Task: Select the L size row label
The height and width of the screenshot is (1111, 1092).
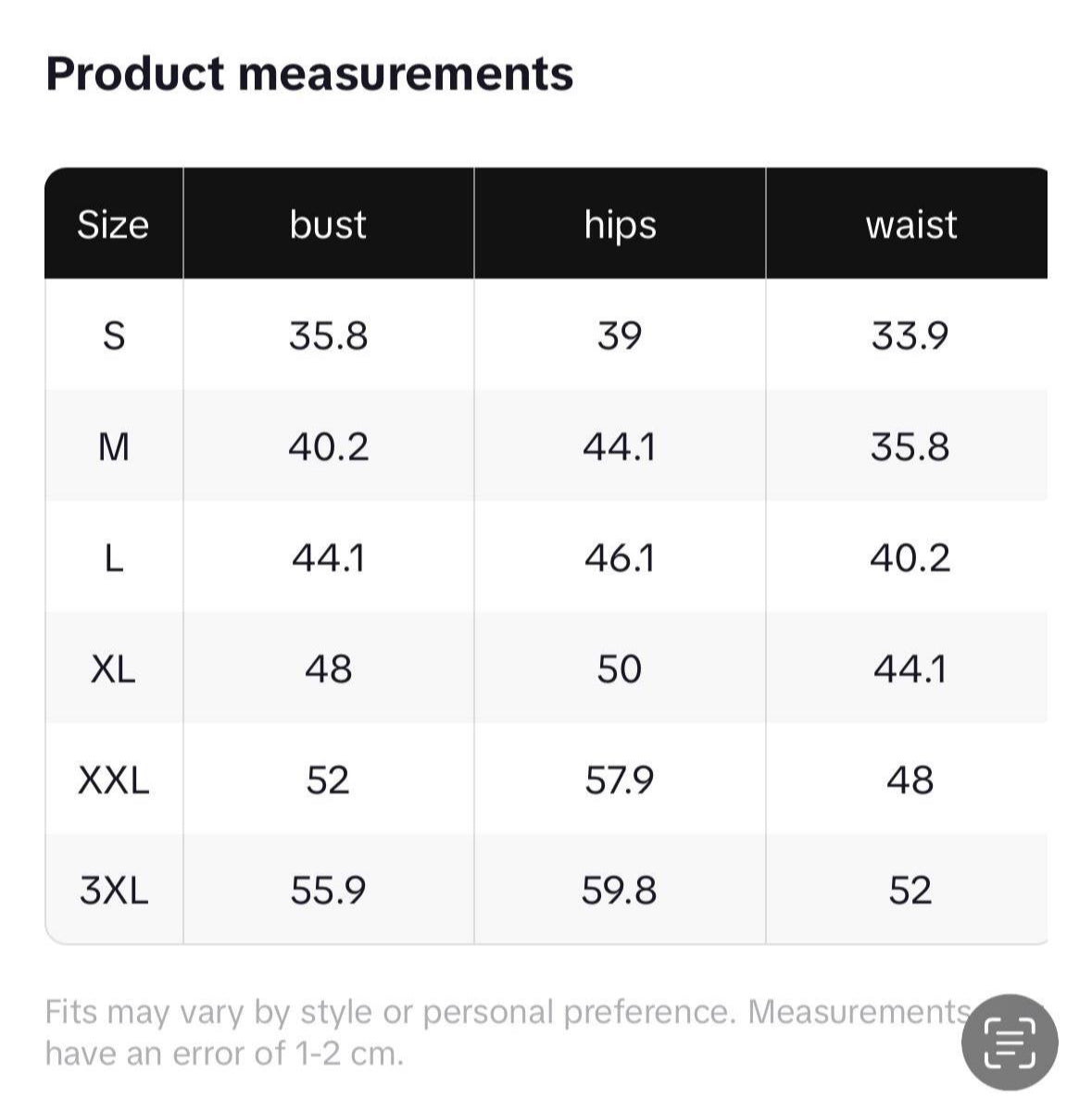Action: 113,558
